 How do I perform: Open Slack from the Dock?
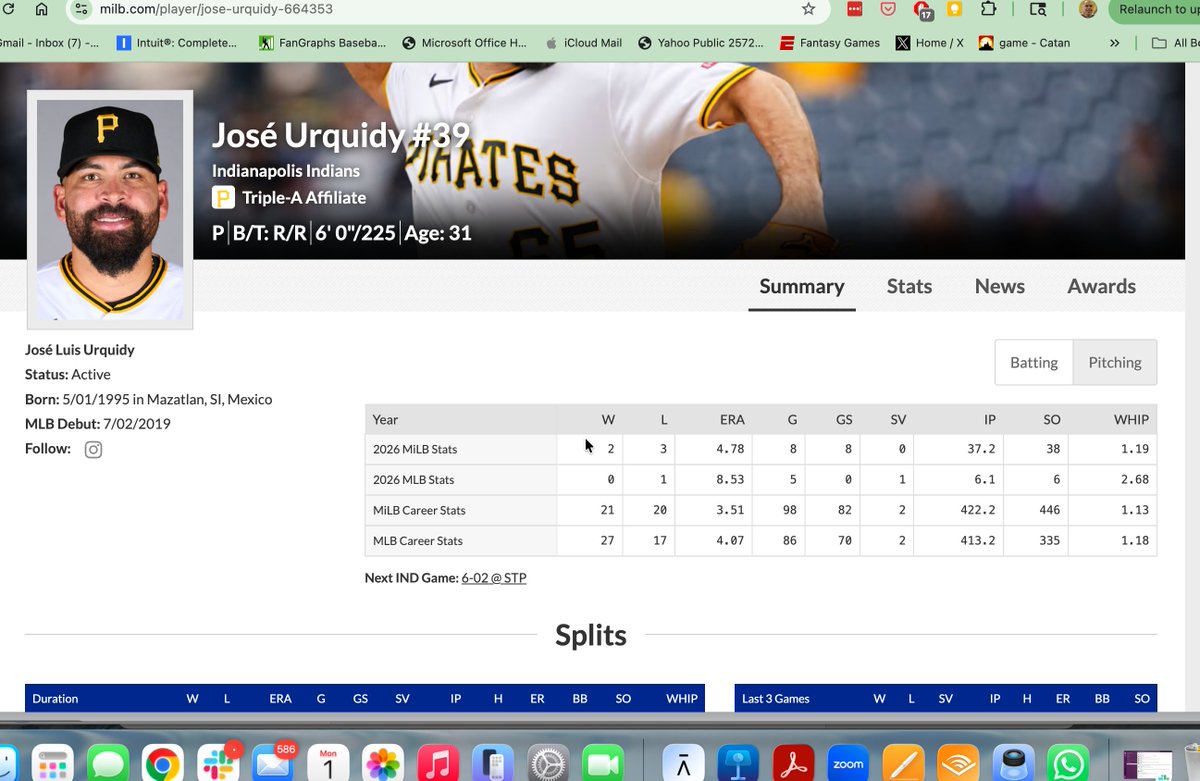217,764
